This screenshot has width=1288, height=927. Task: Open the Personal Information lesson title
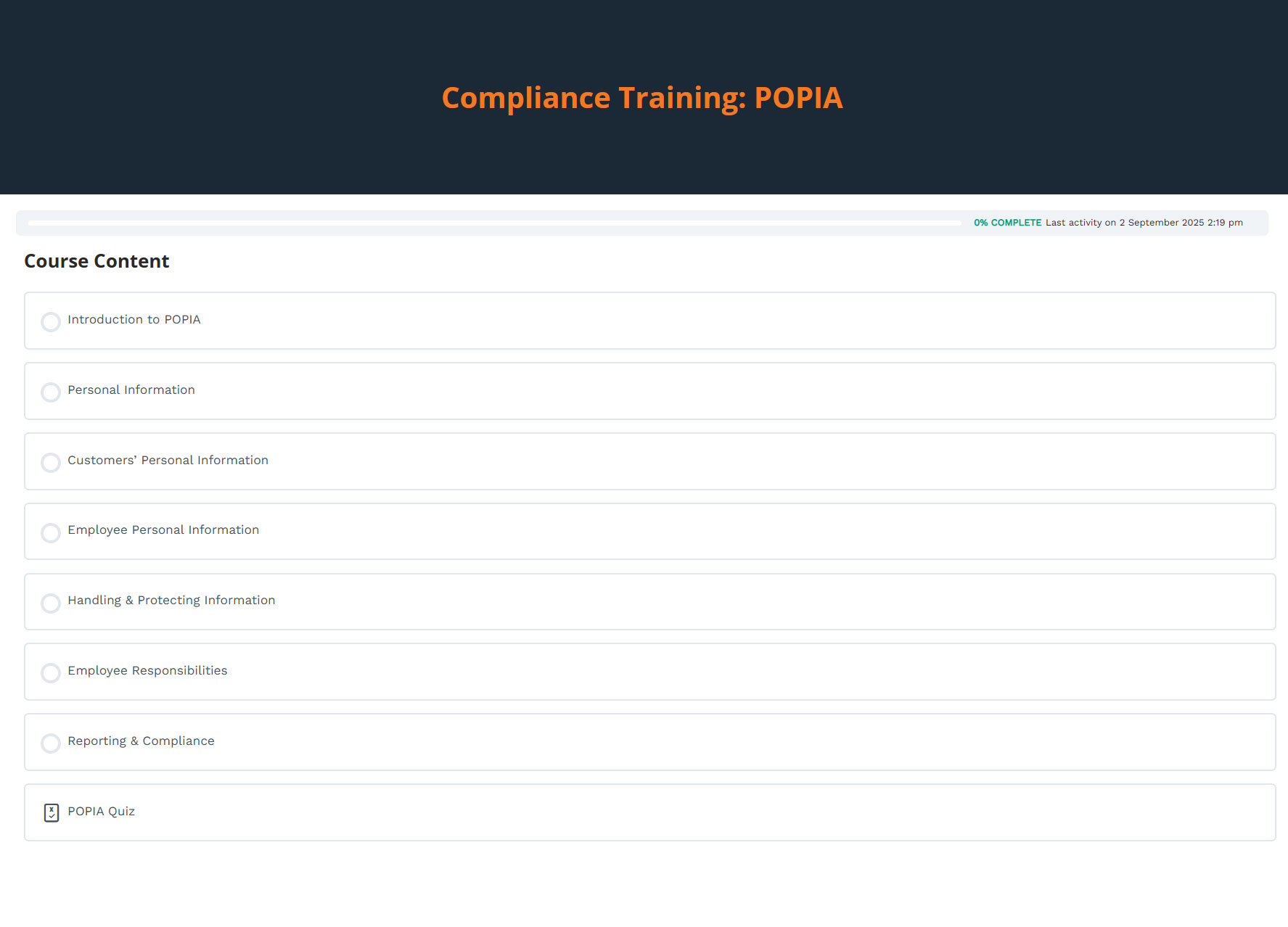point(131,390)
